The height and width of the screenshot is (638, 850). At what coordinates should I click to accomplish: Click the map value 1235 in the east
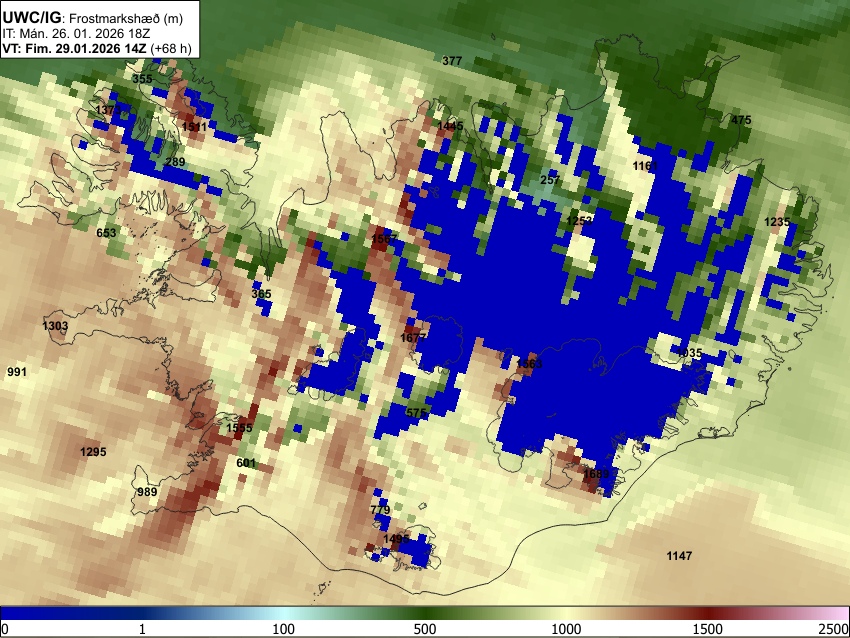click(x=777, y=222)
